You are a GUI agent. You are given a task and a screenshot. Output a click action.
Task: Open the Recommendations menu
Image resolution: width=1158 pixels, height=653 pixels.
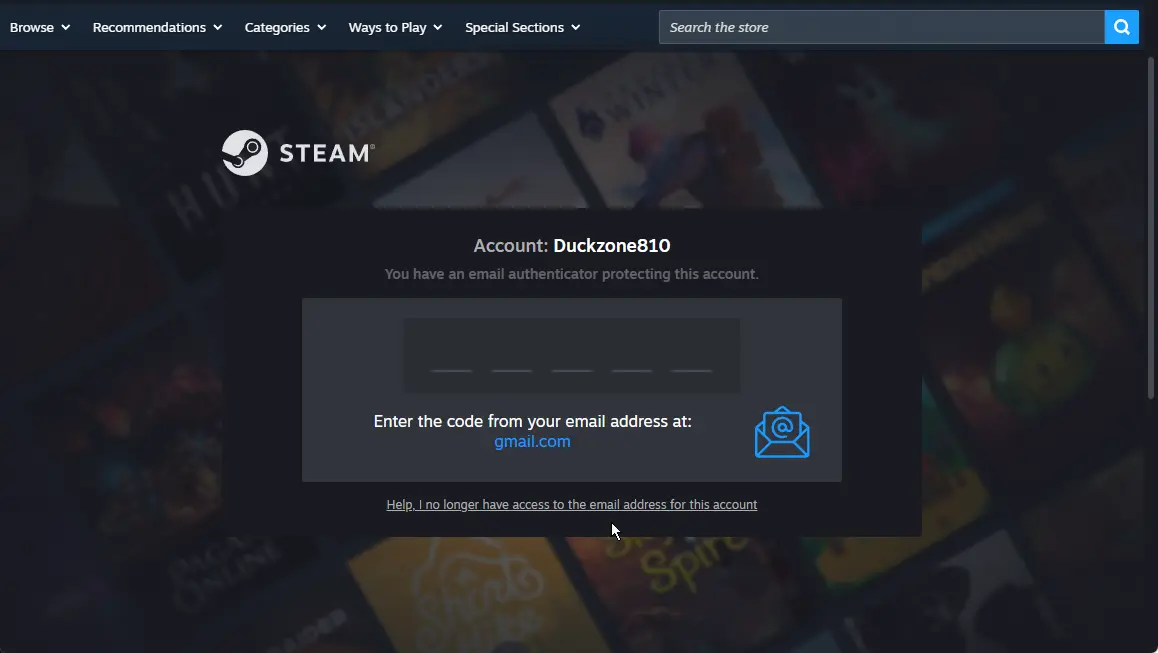coord(157,27)
